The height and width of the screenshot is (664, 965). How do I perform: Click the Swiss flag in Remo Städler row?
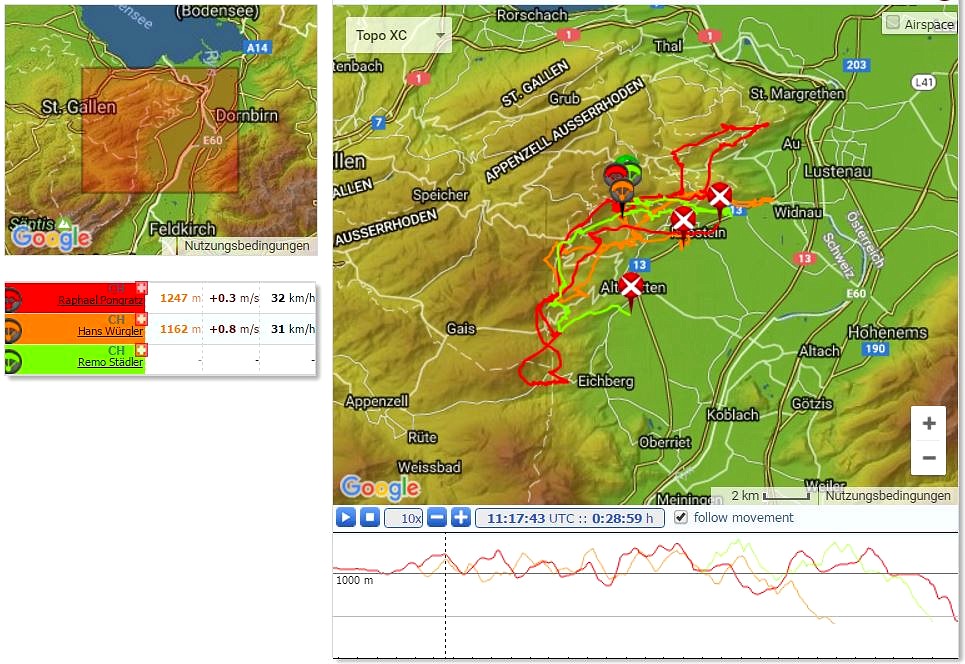(142, 350)
